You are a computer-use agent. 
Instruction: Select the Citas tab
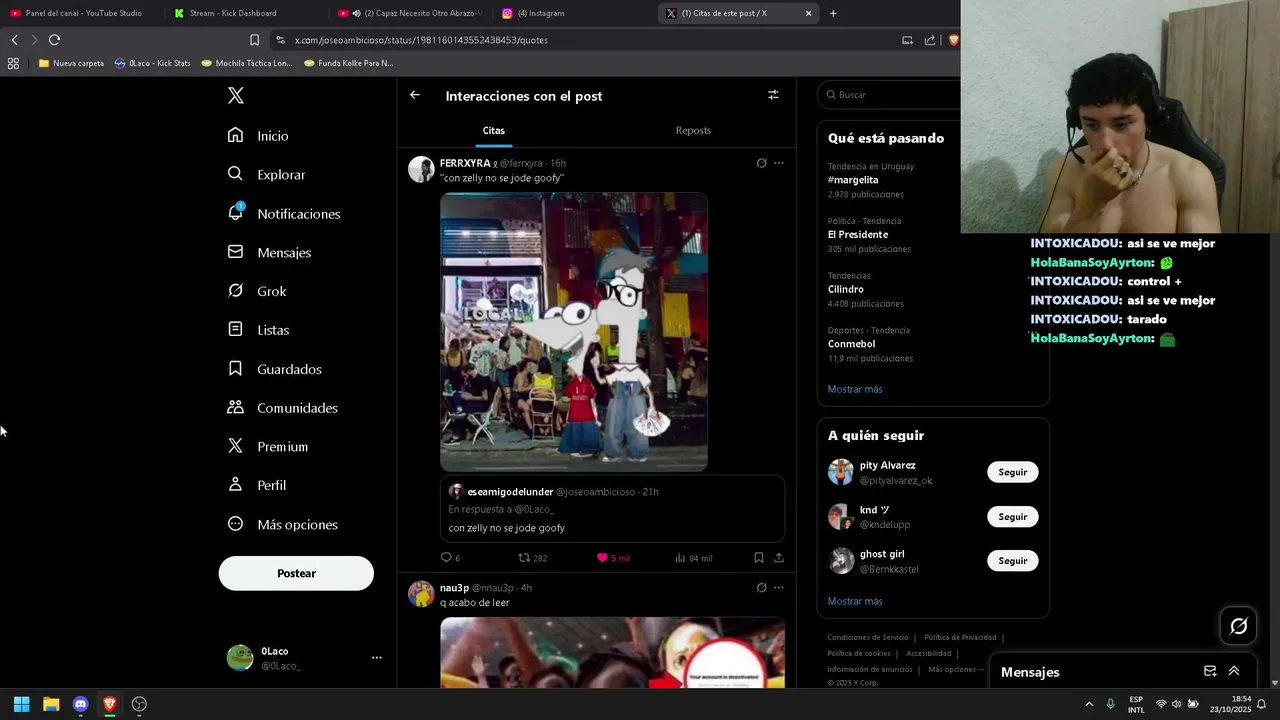(x=494, y=131)
